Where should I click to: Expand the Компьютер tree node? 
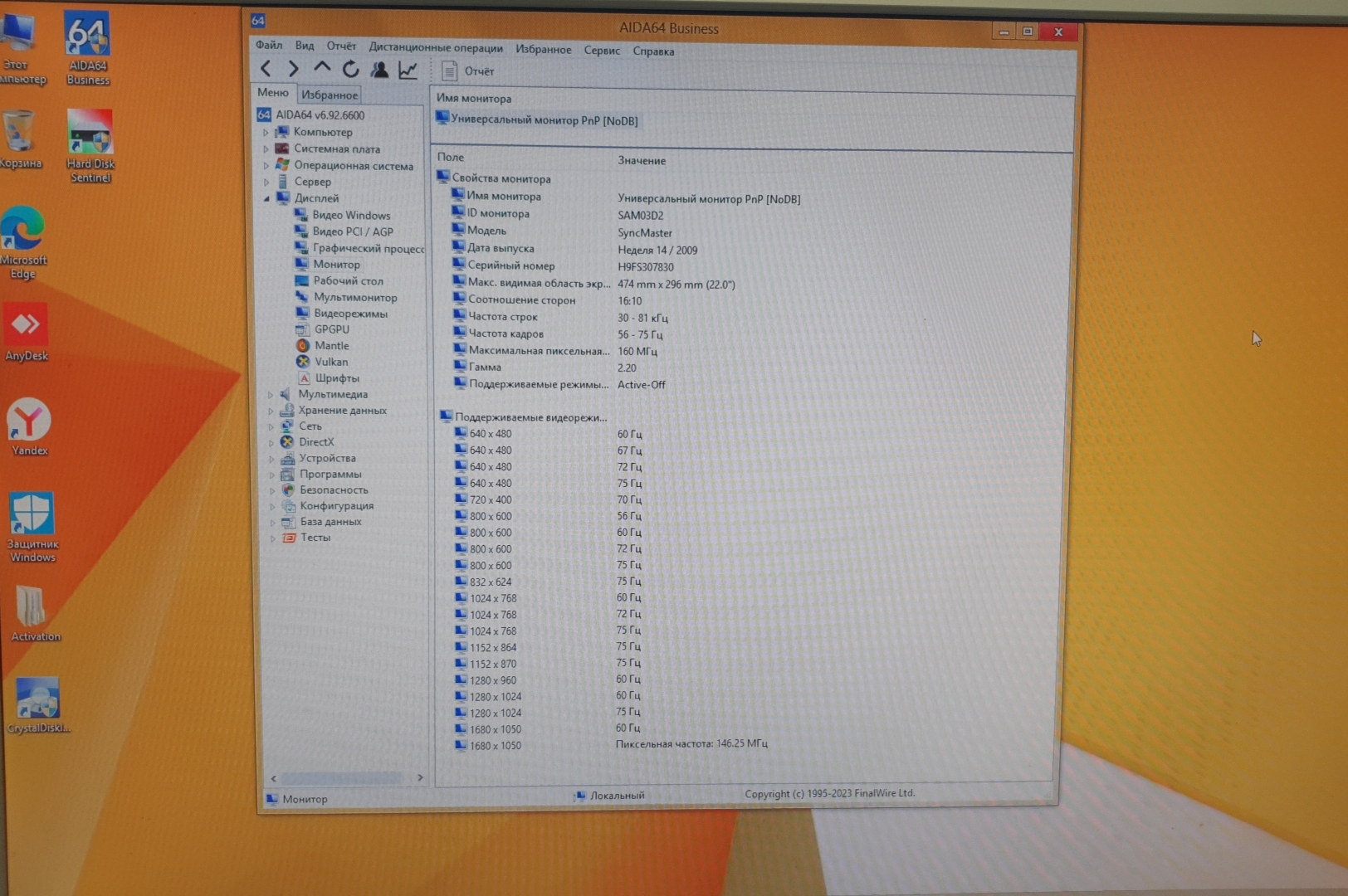[x=266, y=133]
